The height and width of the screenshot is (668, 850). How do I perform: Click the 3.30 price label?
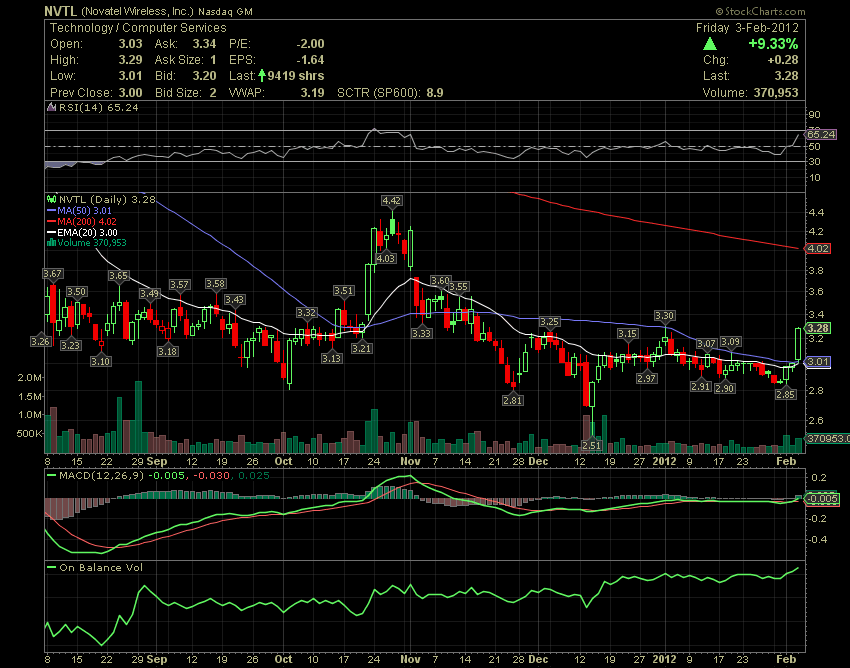(x=664, y=316)
